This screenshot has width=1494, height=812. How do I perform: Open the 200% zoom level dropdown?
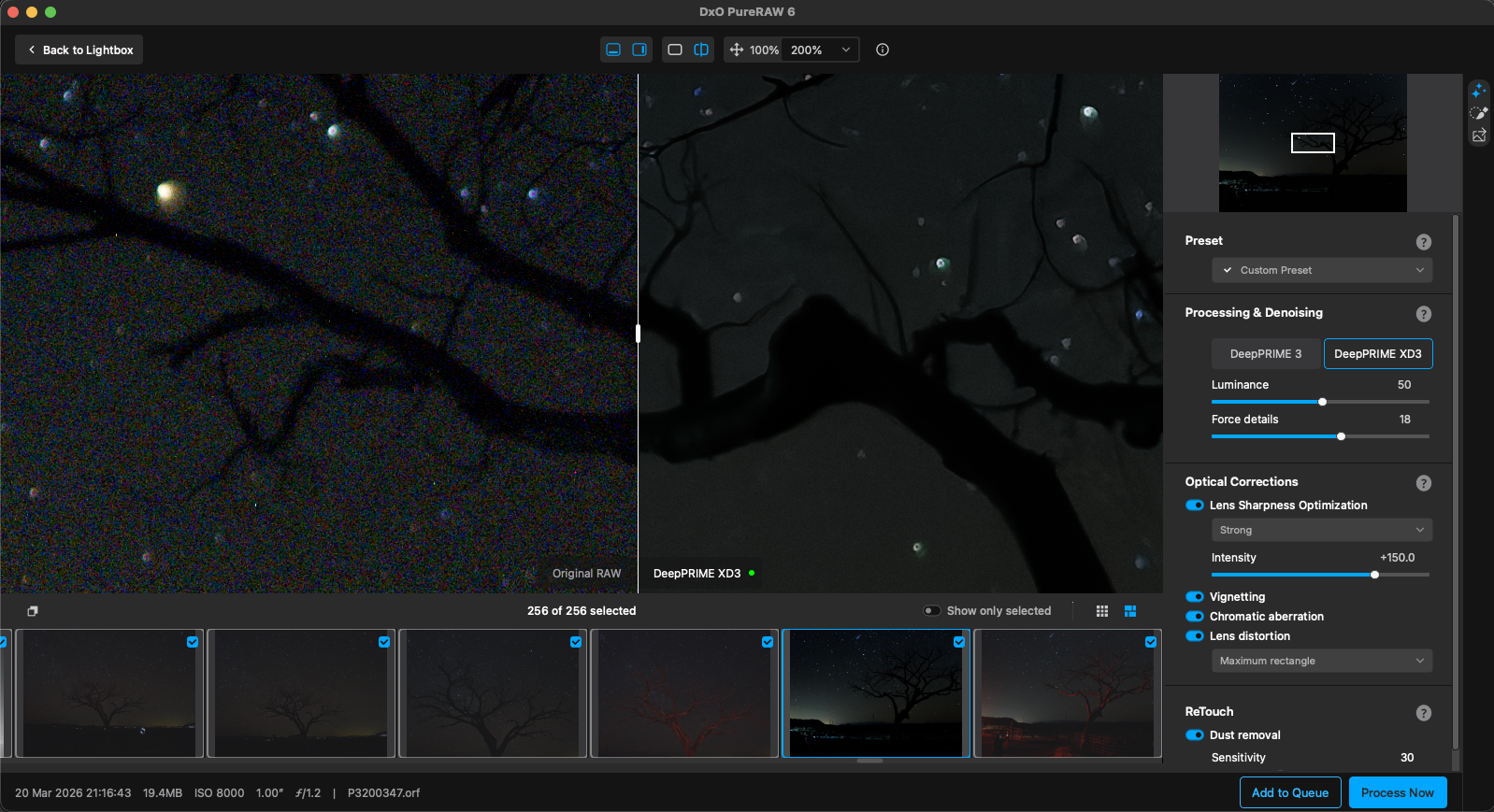(821, 50)
